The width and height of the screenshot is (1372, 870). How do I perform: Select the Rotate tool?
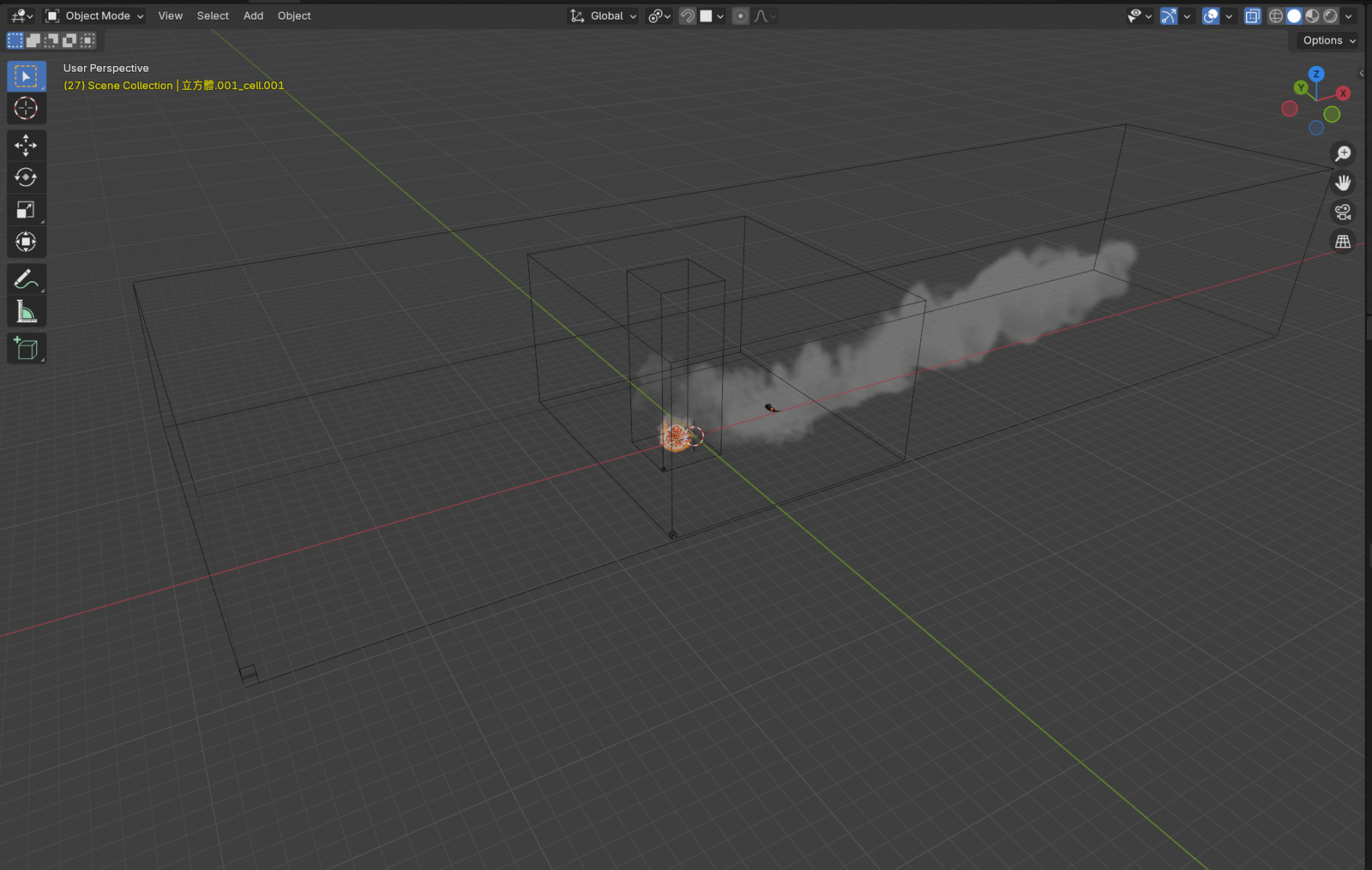tap(26, 177)
